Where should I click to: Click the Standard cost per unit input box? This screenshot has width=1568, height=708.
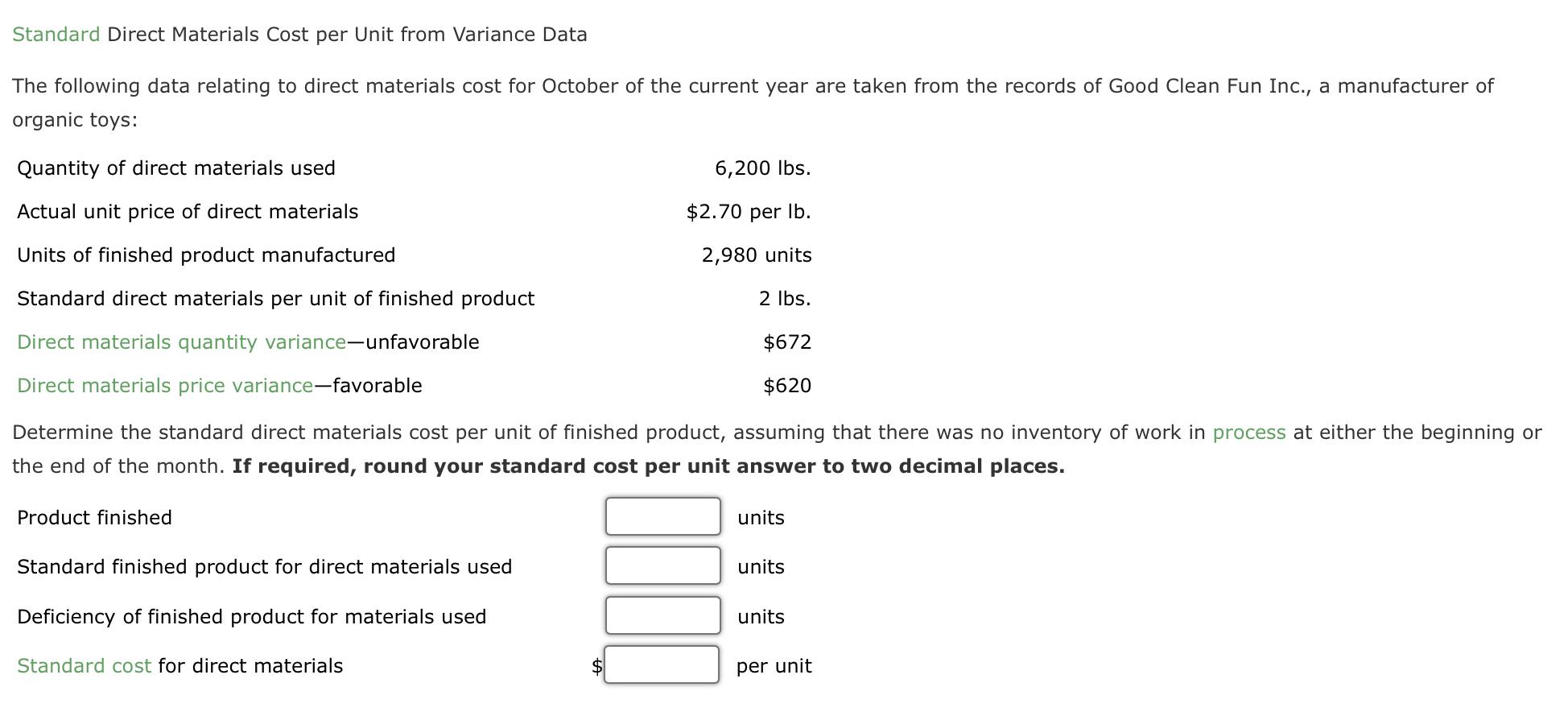click(661, 665)
